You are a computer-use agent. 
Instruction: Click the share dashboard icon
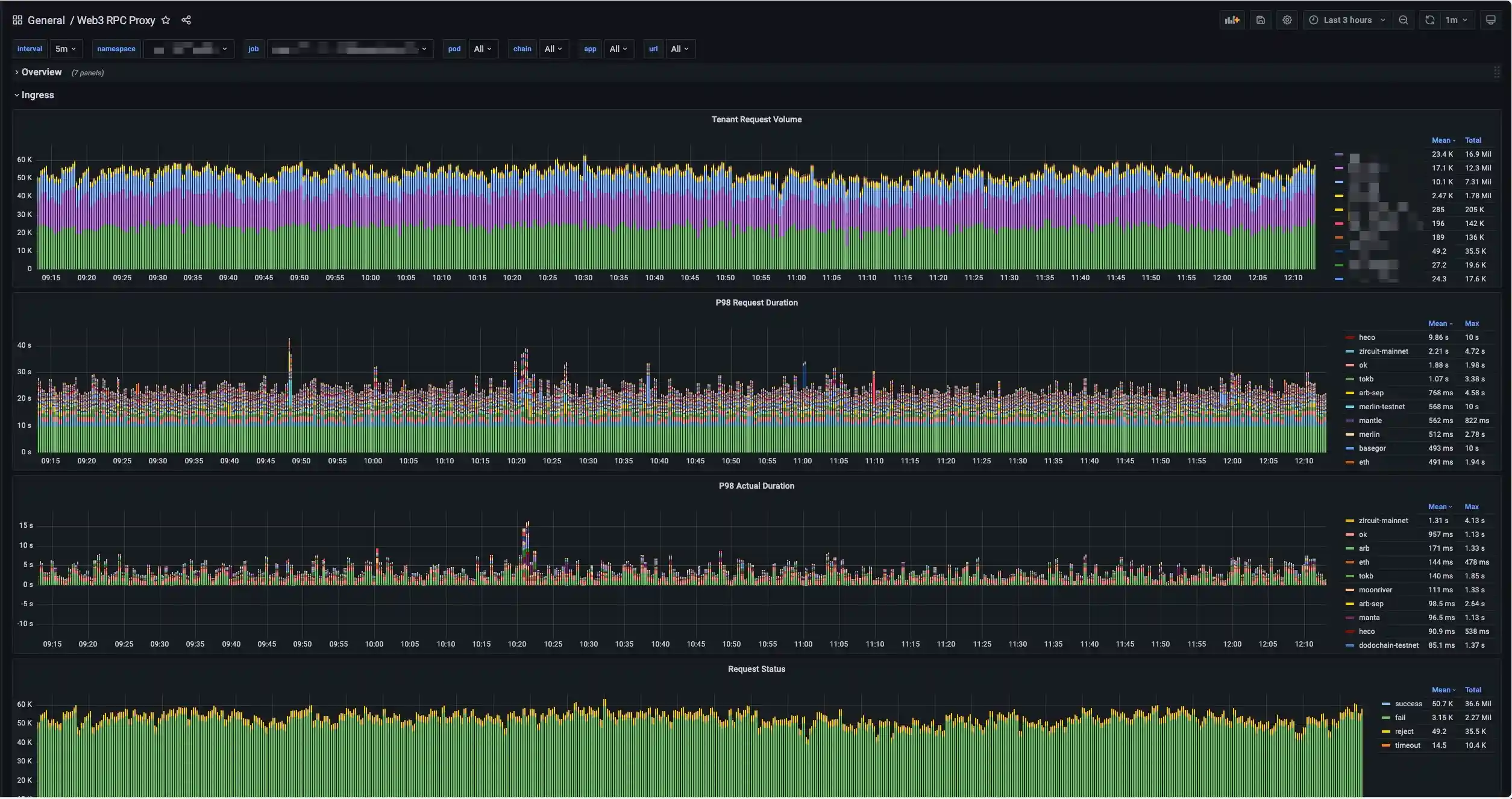tap(186, 20)
